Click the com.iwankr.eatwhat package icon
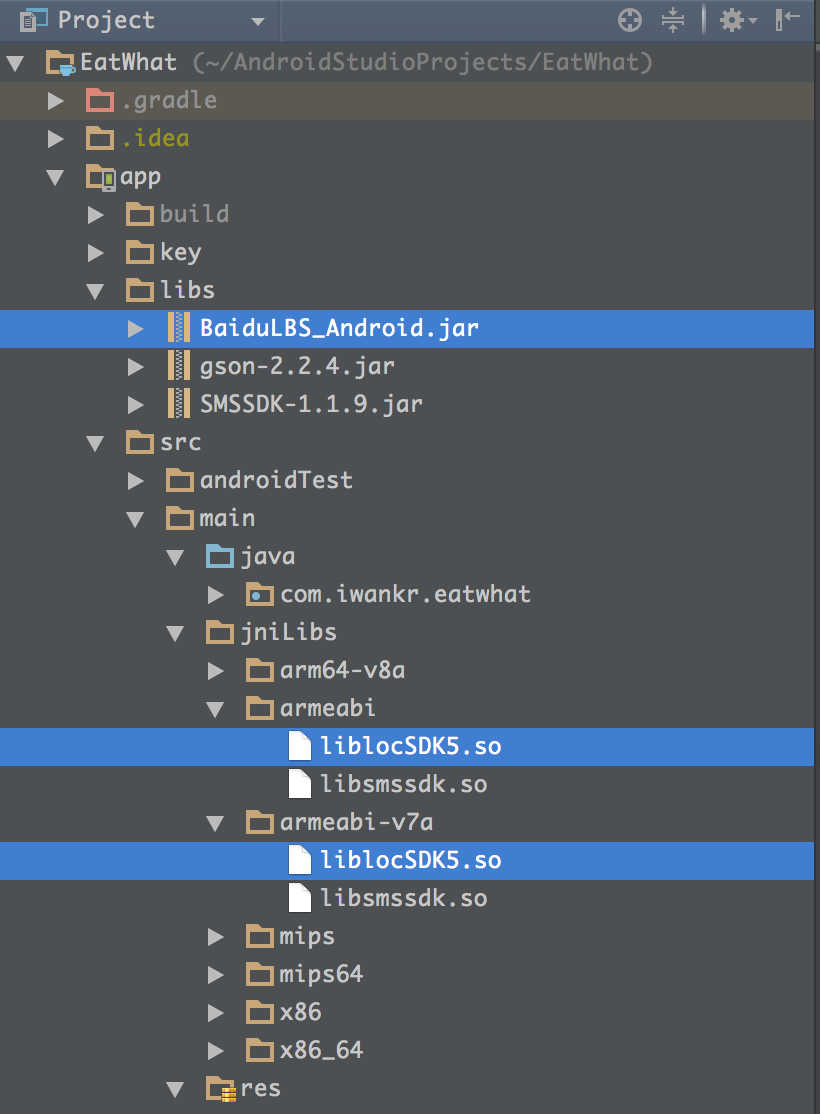 point(260,594)
